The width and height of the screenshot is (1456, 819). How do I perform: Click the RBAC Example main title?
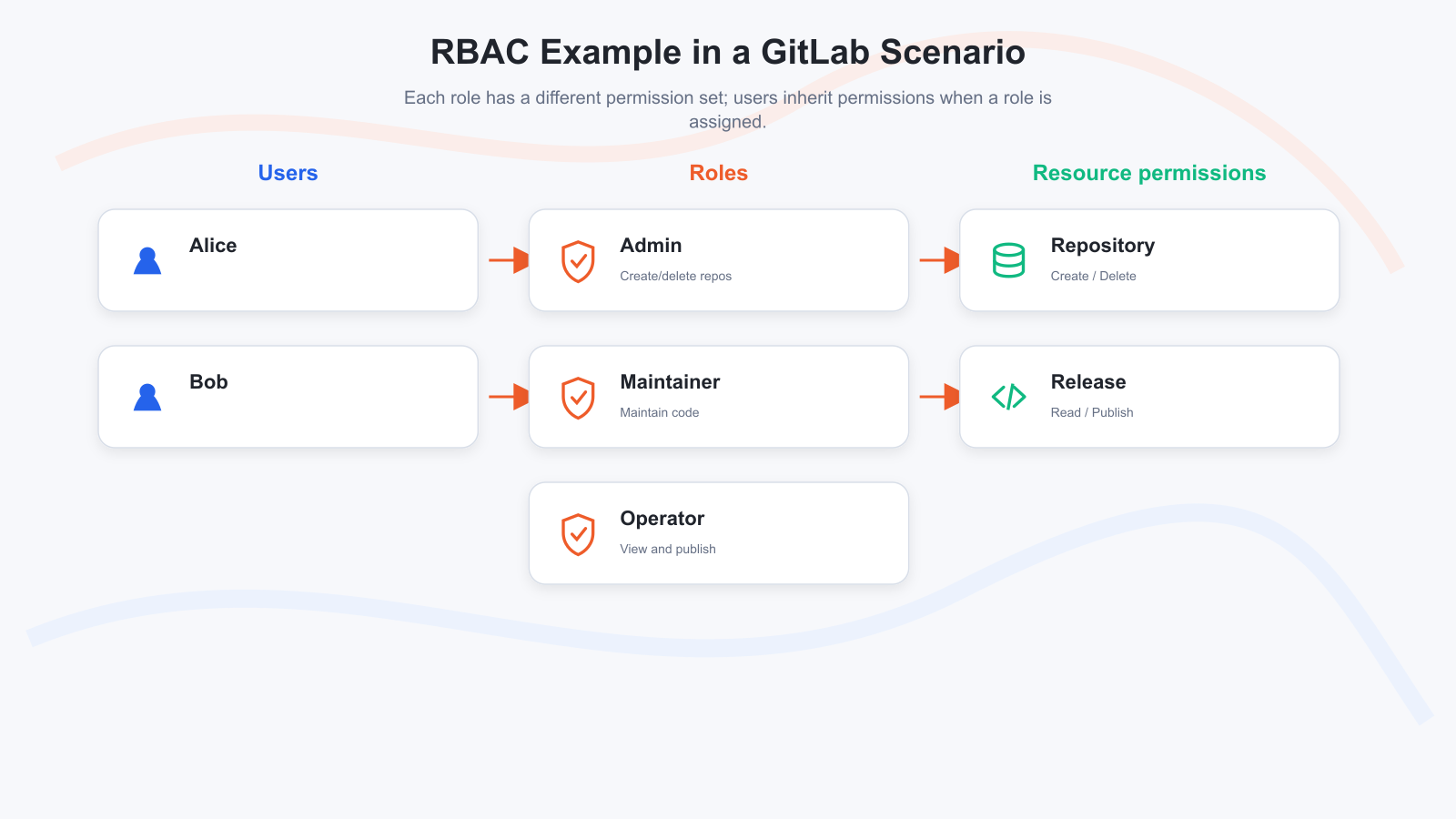point(728,52)
